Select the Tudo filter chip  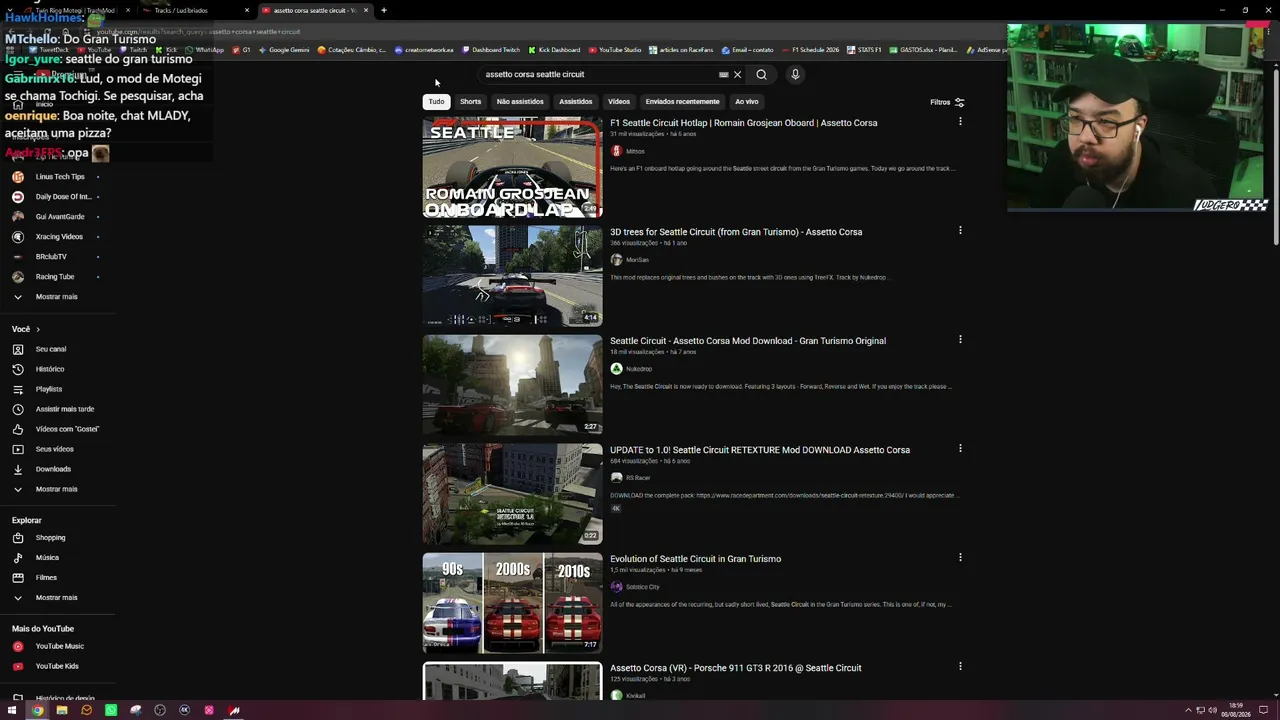436,101
